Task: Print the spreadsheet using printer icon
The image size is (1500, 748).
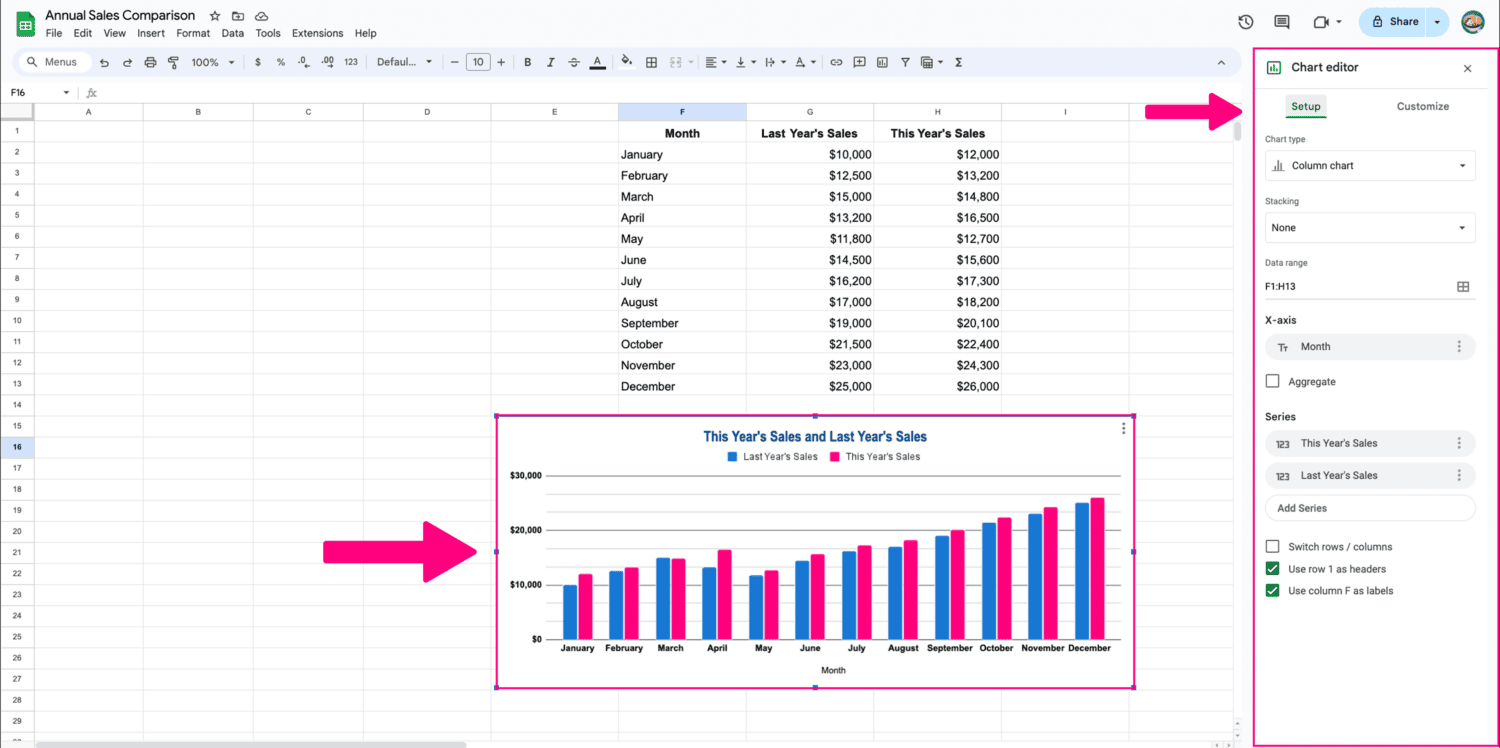Action: (150, 62)
